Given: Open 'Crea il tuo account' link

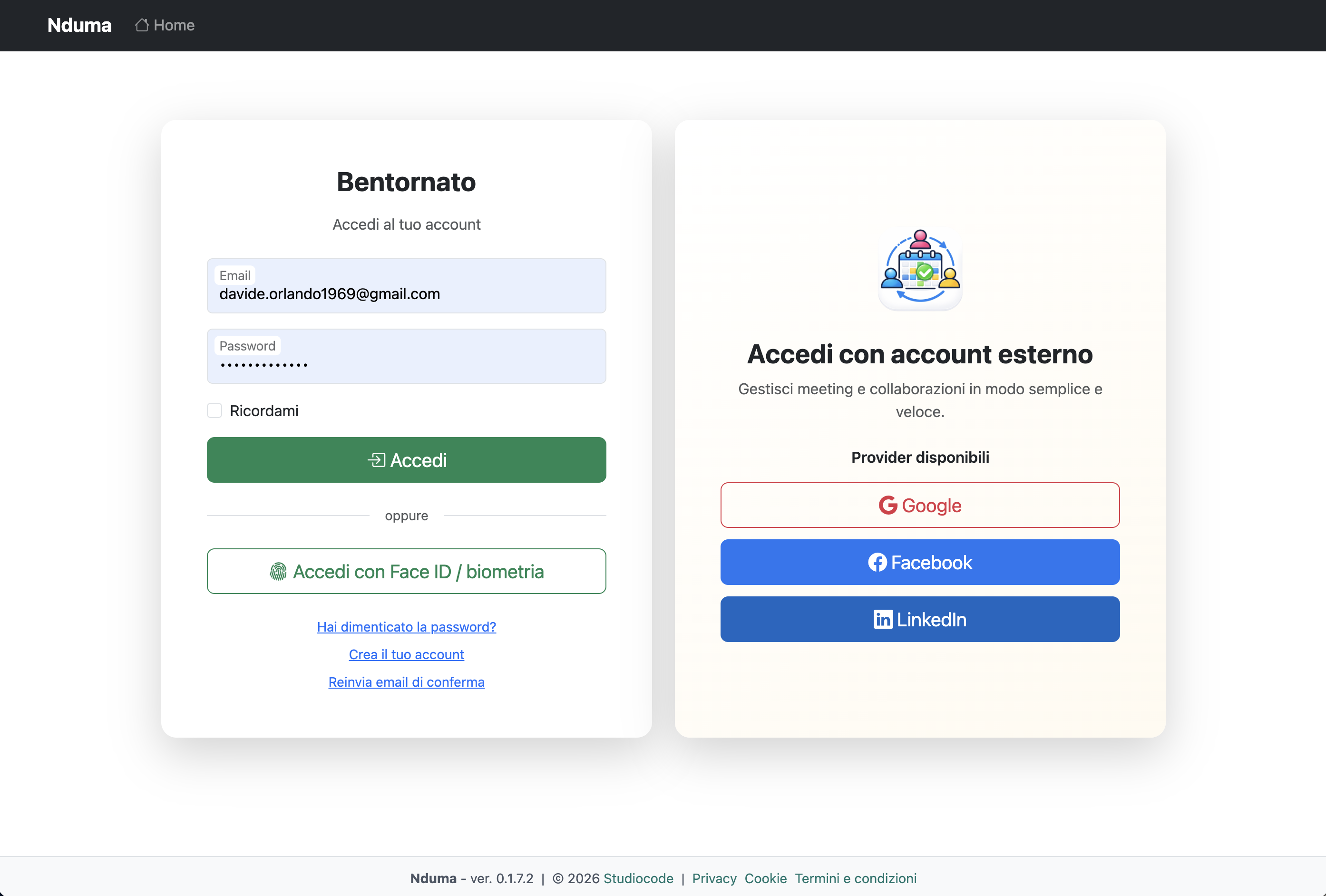Looking at the screenshot, I should point(406,654).
